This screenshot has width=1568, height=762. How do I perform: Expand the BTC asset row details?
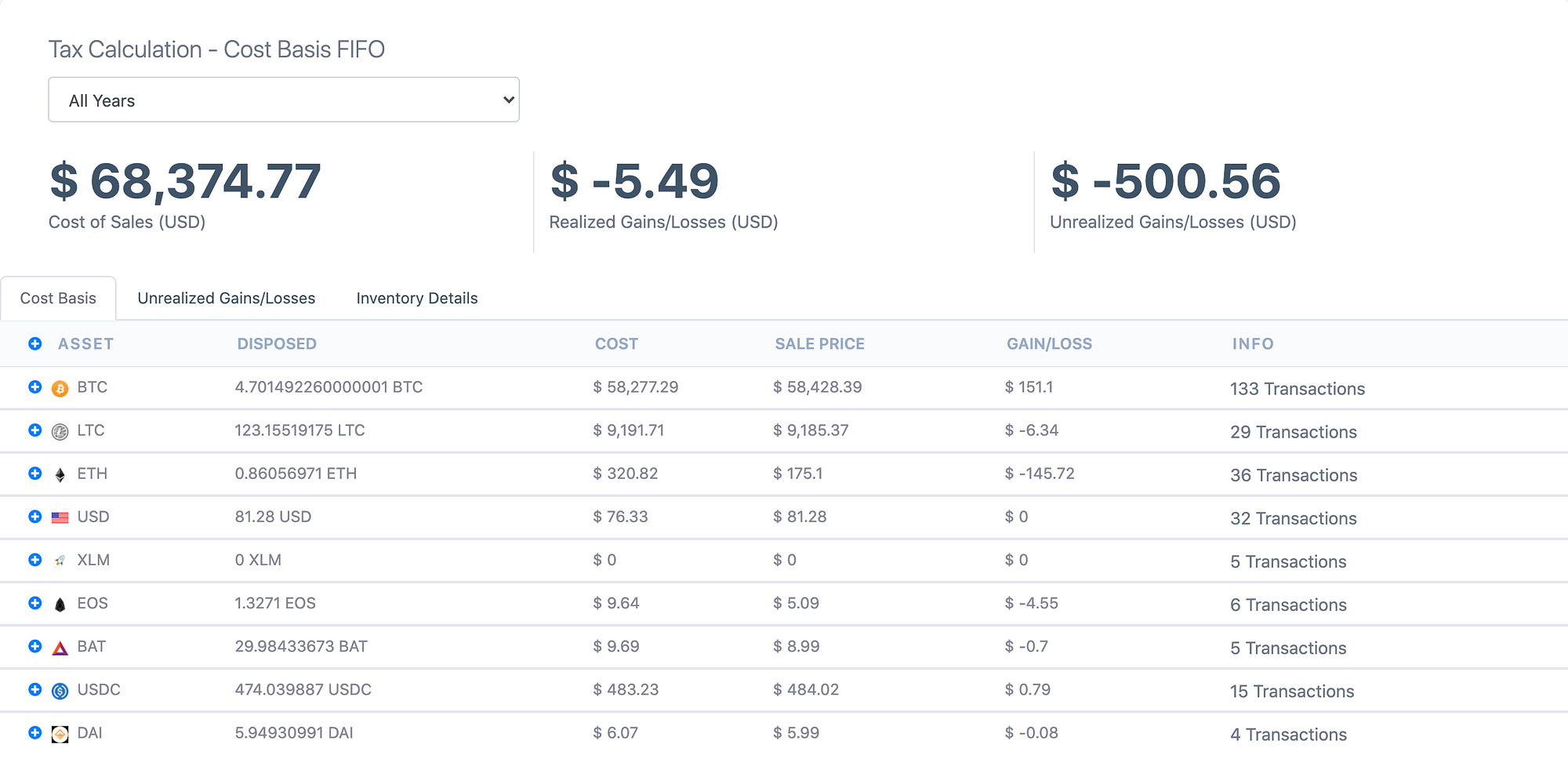(34, 387)
